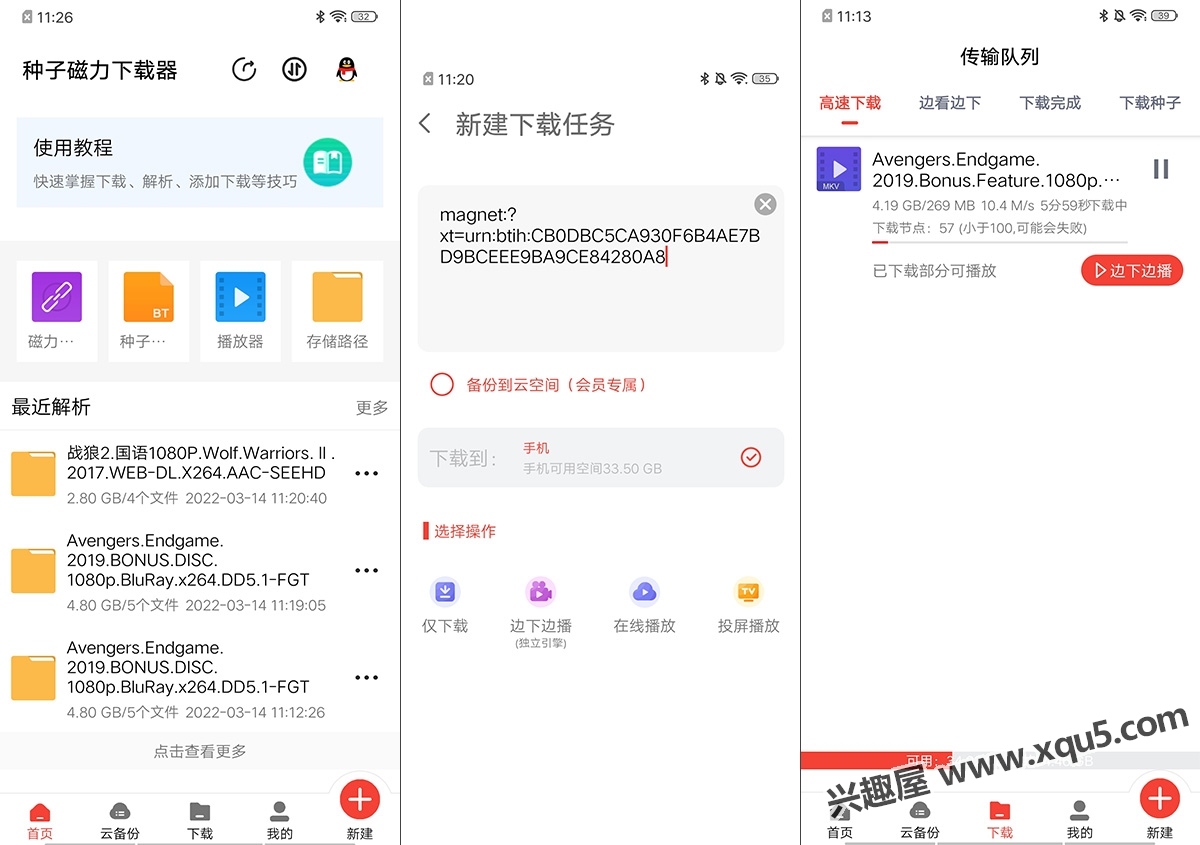Tap 点击查看更多 to load more

click(200, 751)
